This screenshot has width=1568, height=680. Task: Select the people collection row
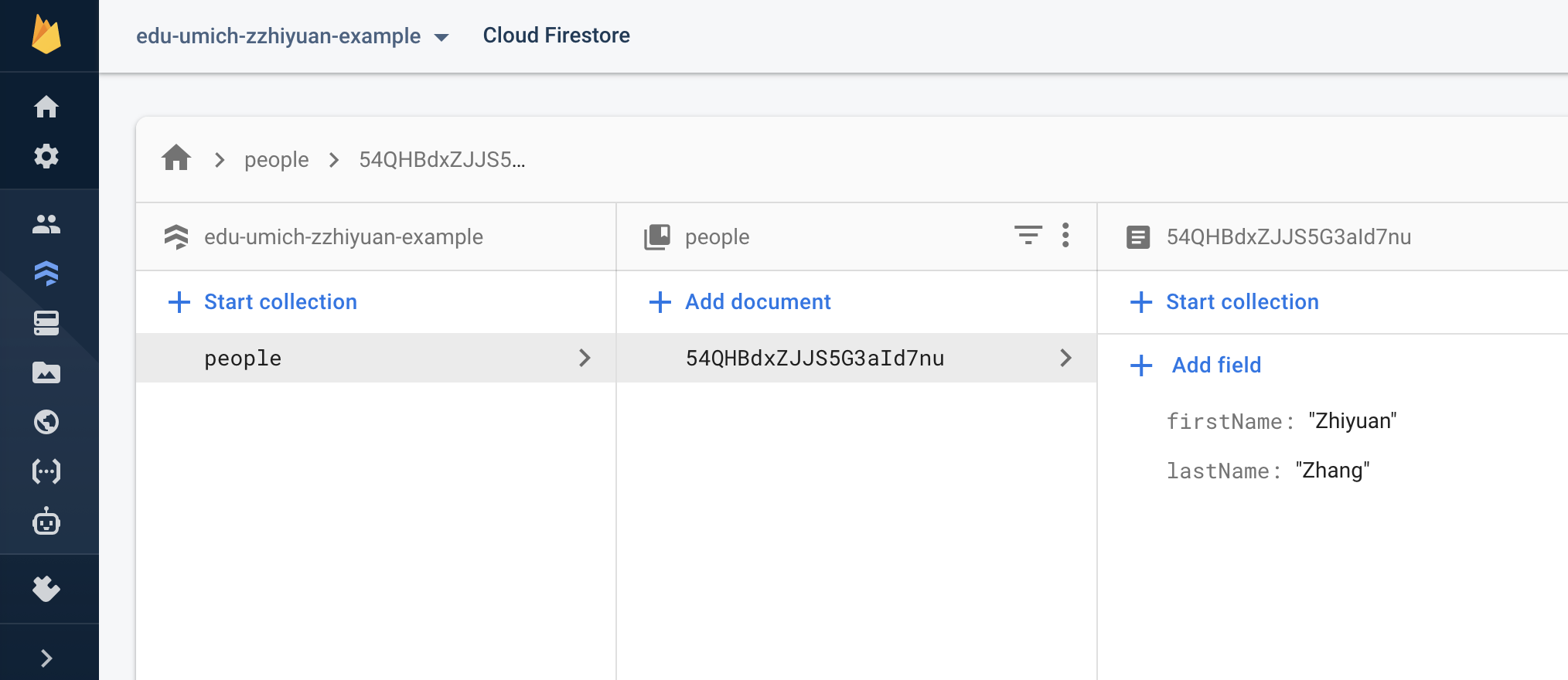[376, 358]
